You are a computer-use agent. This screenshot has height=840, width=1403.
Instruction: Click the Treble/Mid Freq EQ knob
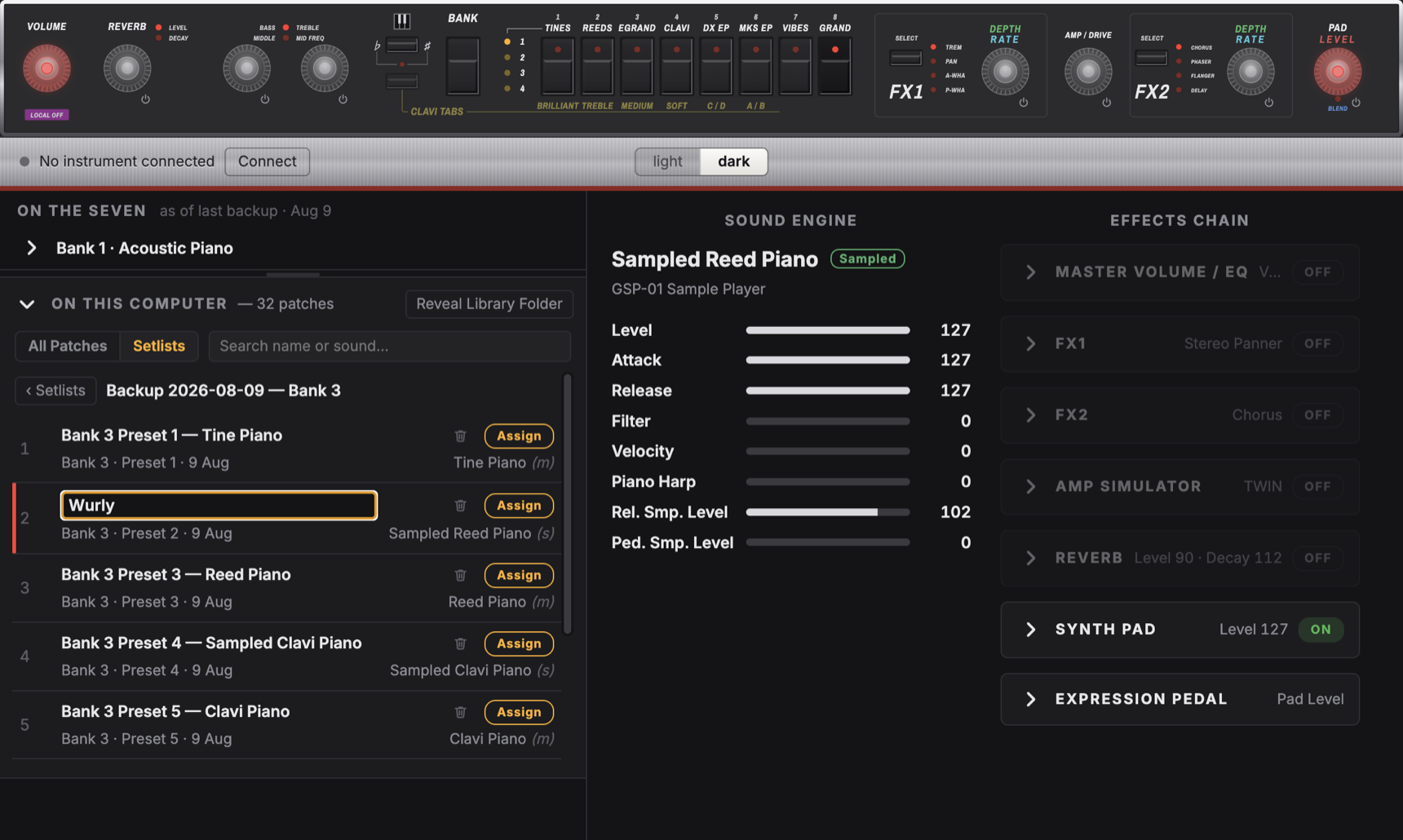324,69
